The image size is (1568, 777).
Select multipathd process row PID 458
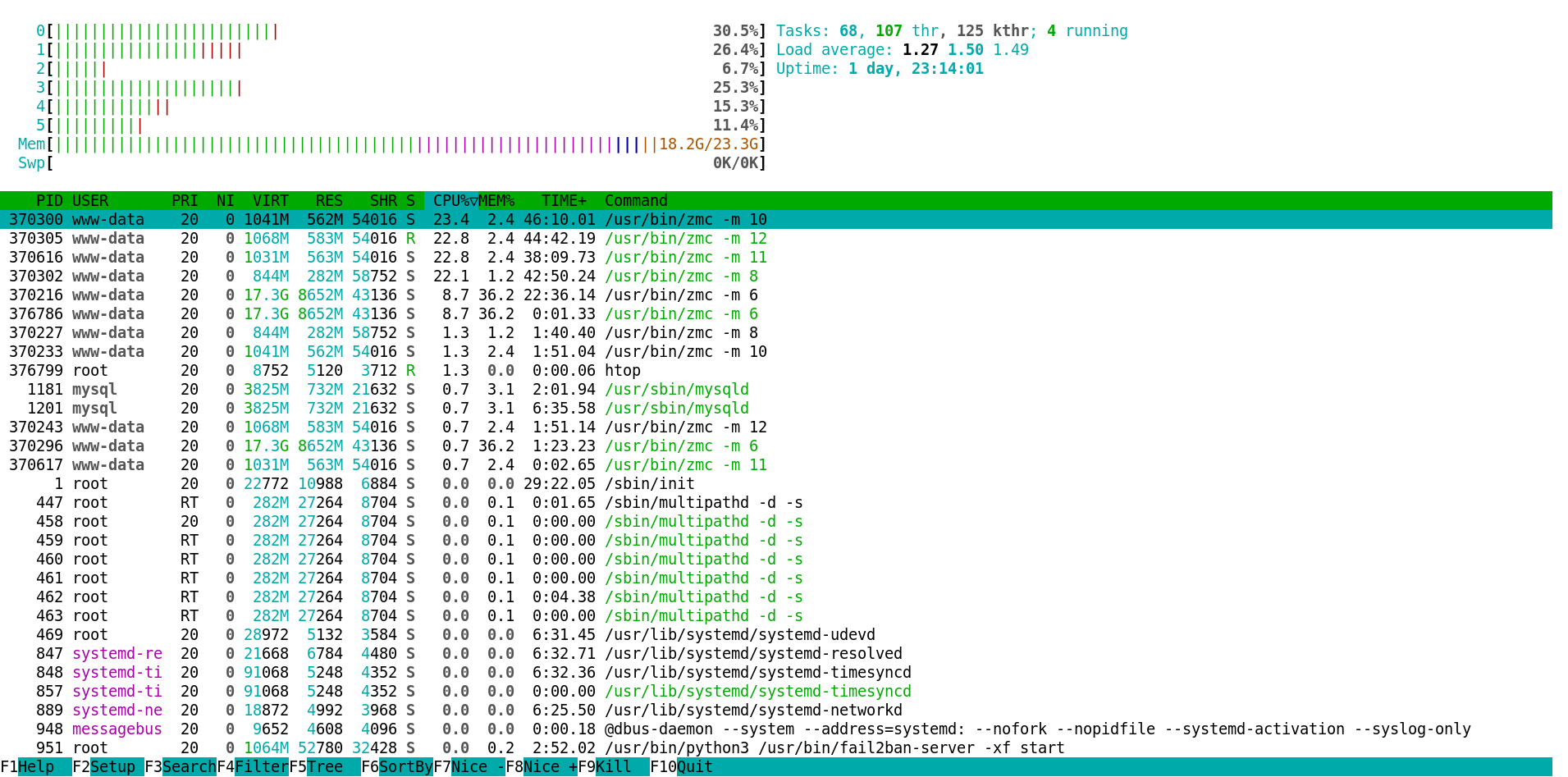pyautogui.click(x=776, y=522)
